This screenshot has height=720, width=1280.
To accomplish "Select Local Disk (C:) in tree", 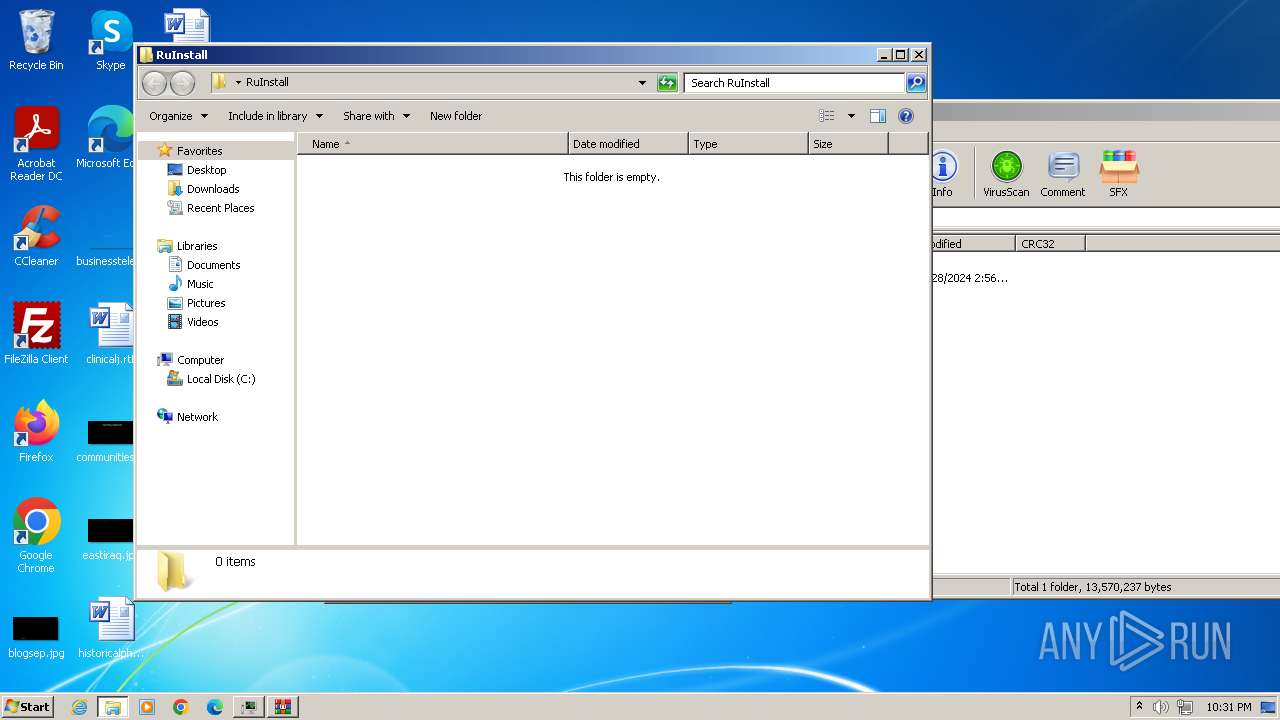I will (x=220, y=379).
